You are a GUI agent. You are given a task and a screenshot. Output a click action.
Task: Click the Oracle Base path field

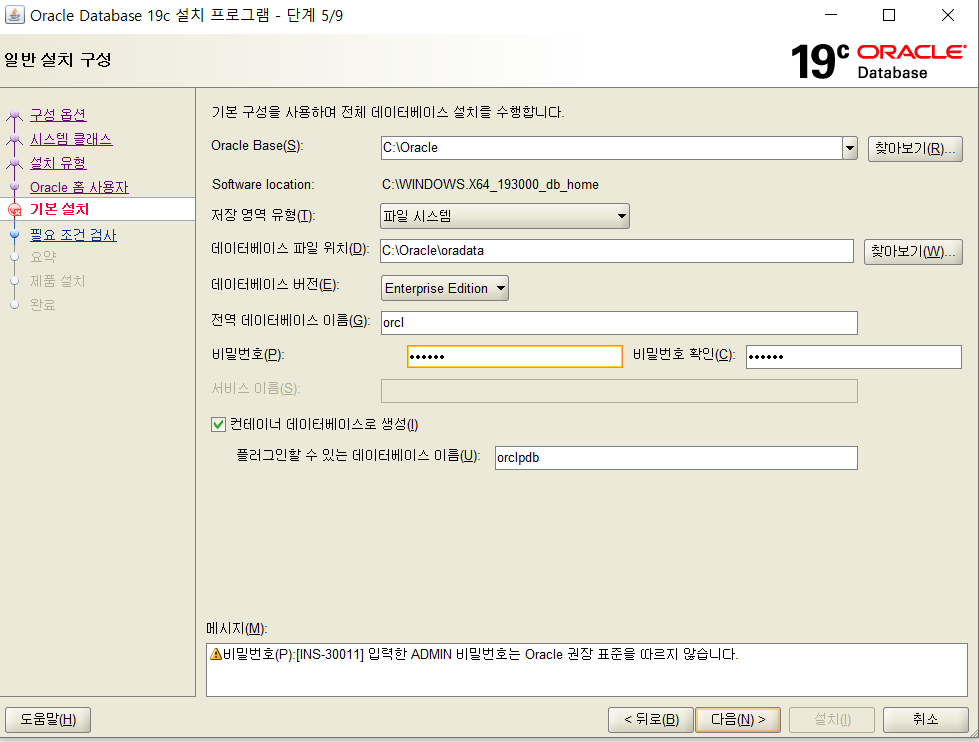pos(611,148)
